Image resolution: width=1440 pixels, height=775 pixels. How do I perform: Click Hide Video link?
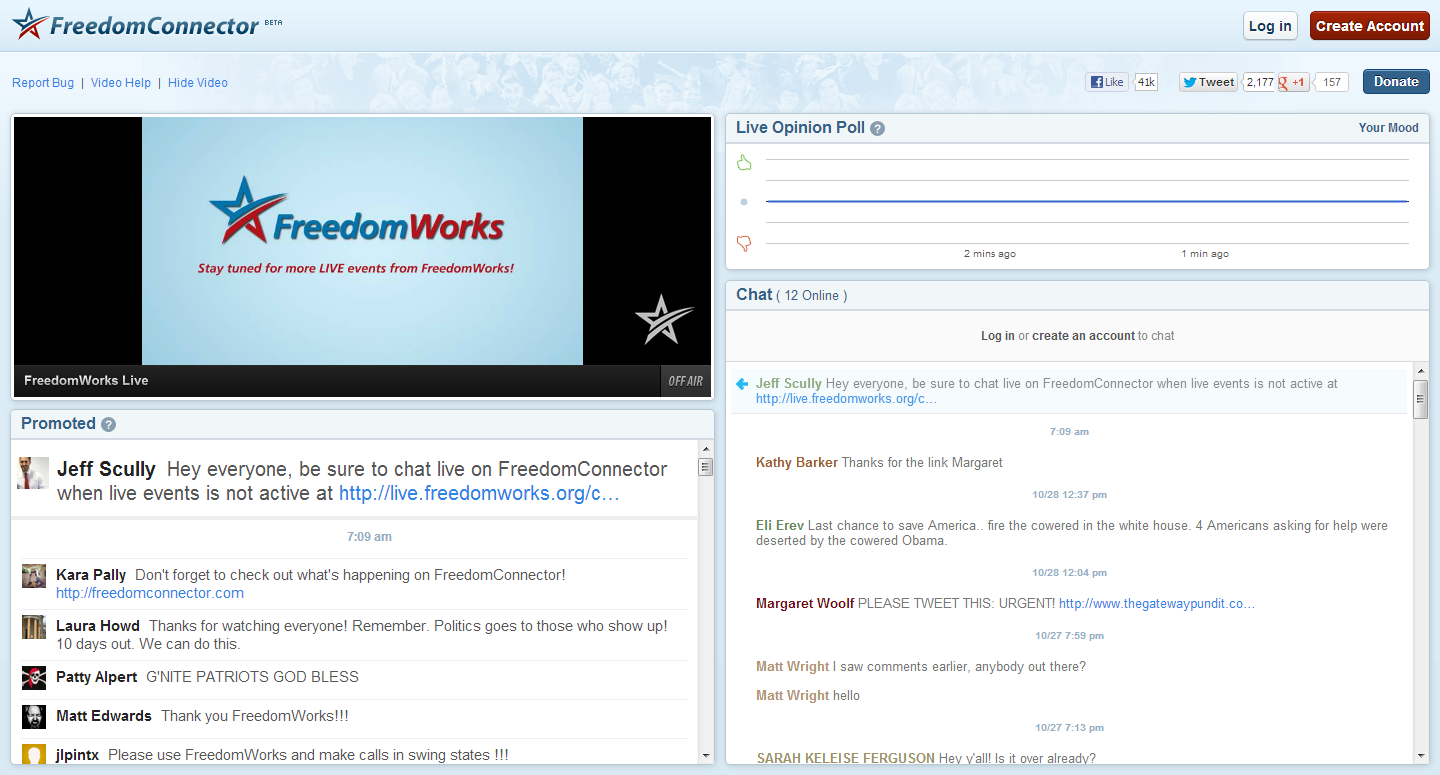(x=198, y=83)
